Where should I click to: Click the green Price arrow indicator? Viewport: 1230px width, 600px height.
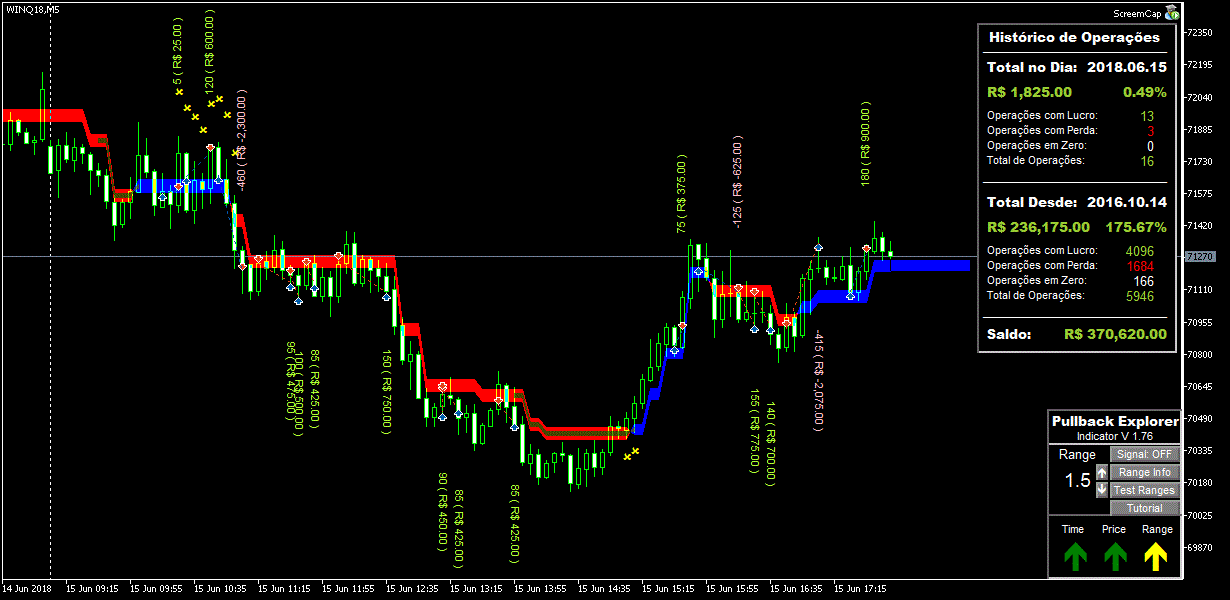tap(1115, 555)
